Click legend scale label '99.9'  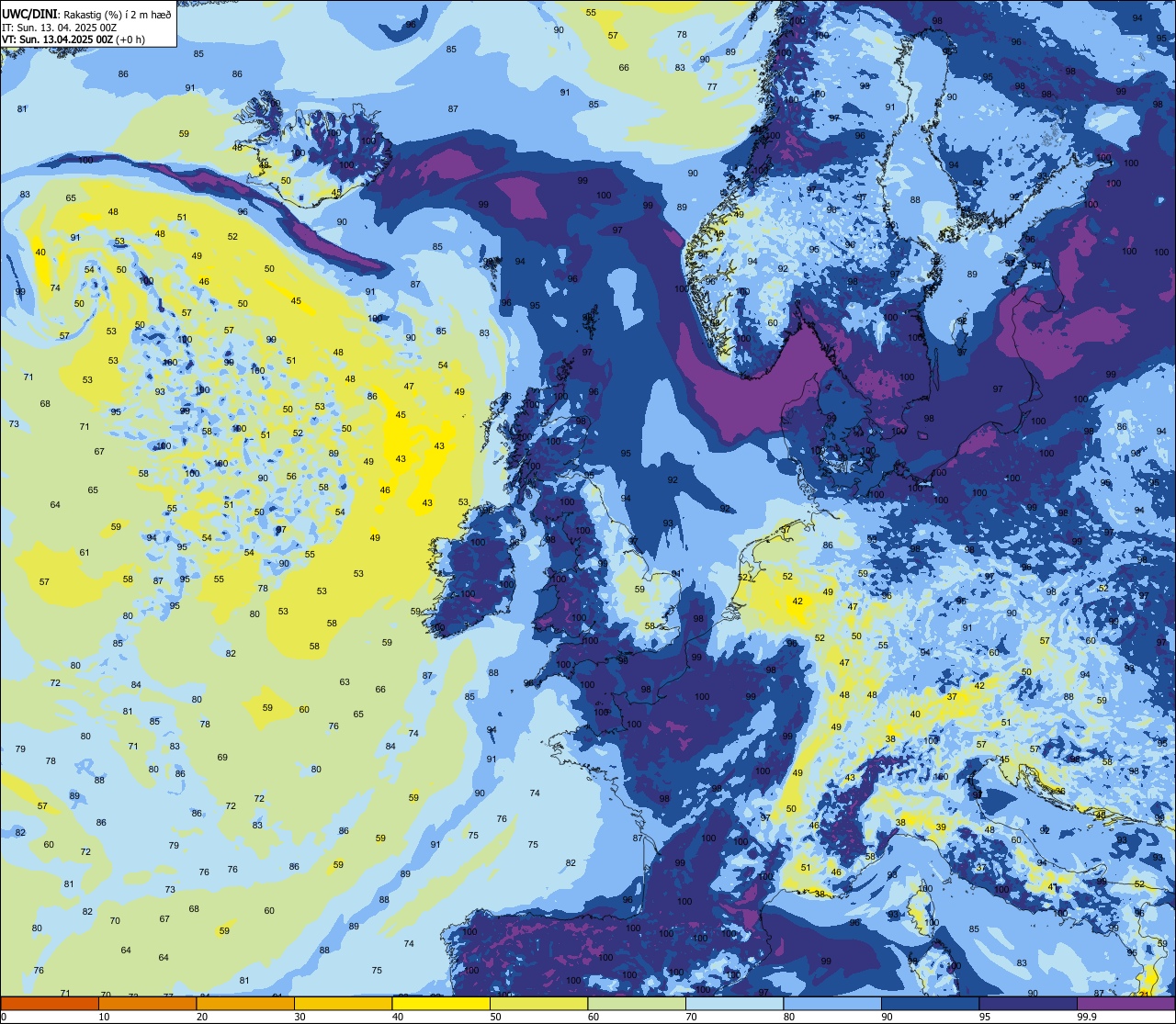click(x=1087, y=1017)
